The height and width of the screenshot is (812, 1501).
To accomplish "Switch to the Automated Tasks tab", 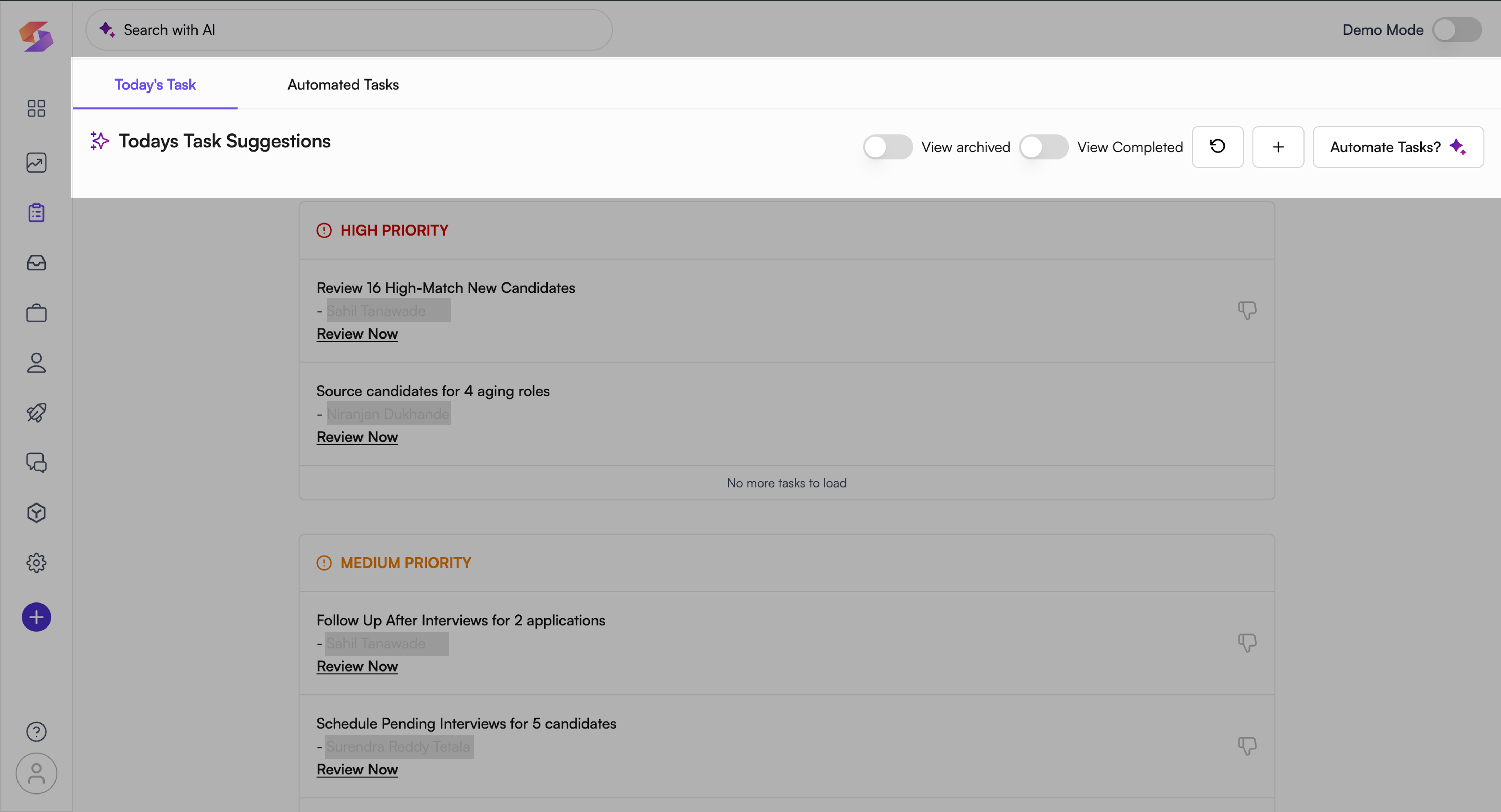I will tap(343, 84).
